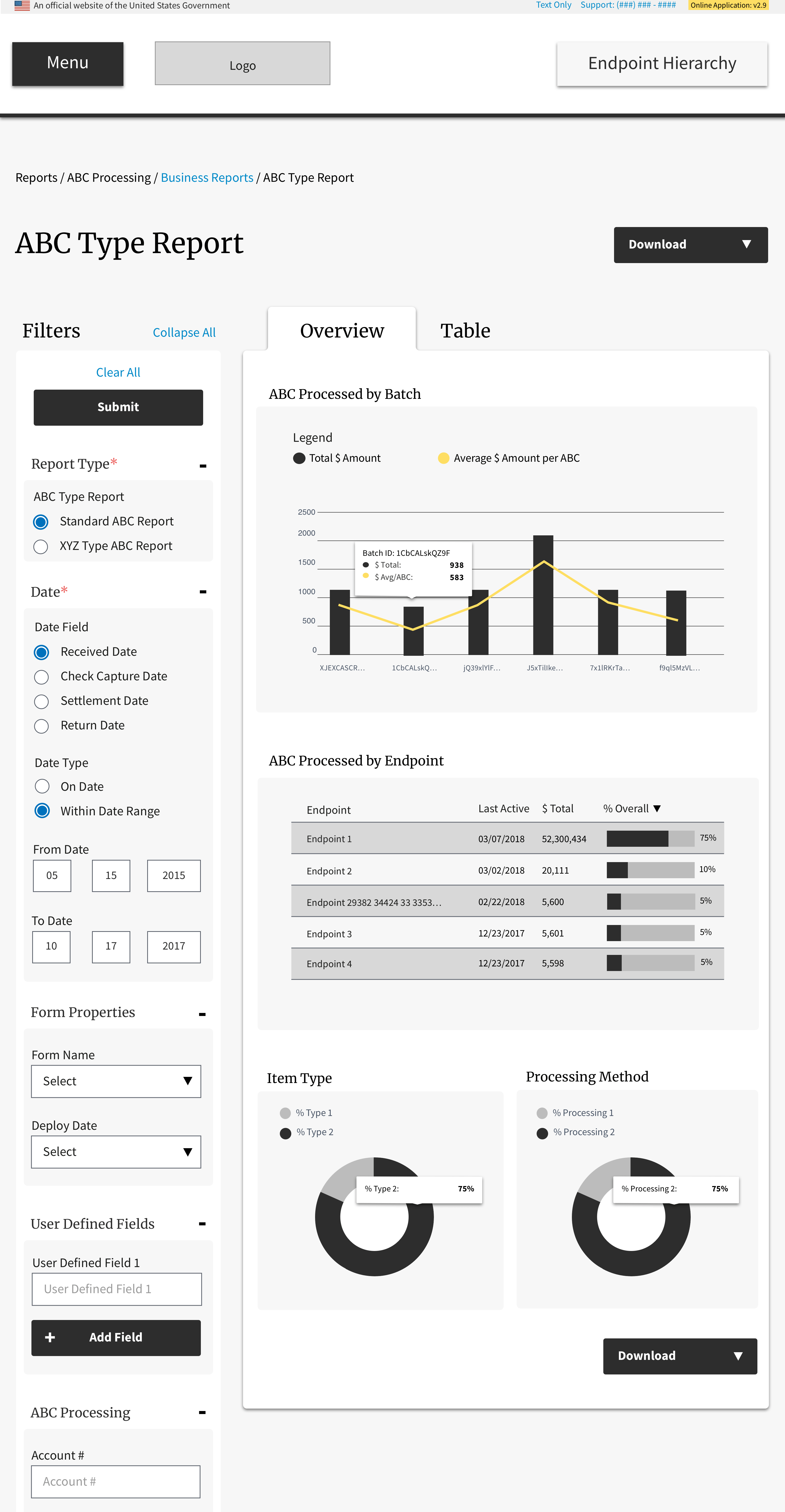Viewport: 785px width, 1512px height.
Task: Select On Date radio button
Action: click(x=42, y=786)
